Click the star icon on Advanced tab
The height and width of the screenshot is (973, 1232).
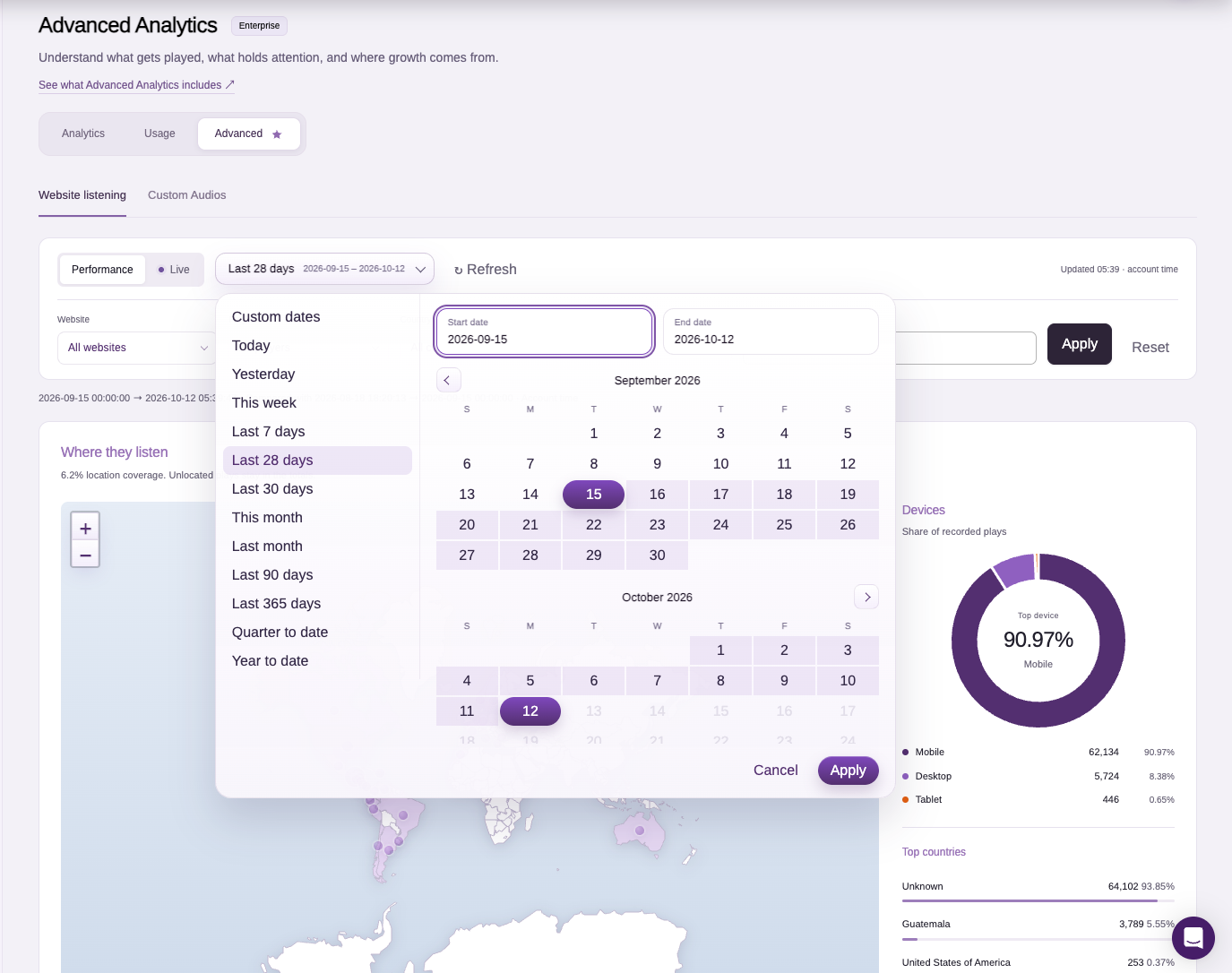[x=277, y=134]
